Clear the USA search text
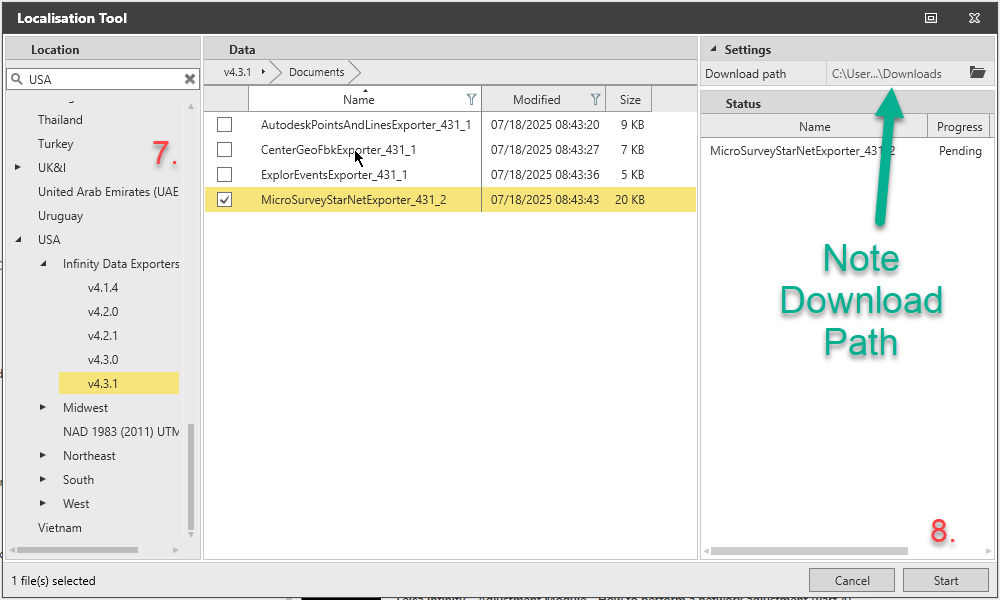The height and width of the screenshot is (600, 1000). tap(190, 79)
